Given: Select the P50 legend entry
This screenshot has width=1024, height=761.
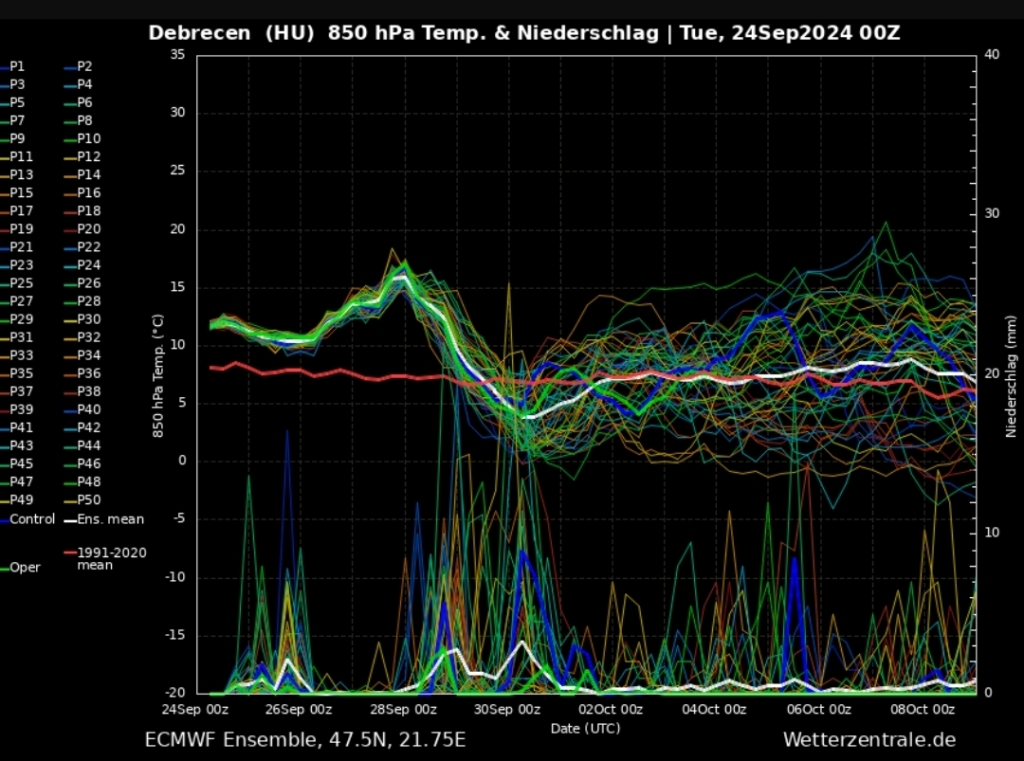Looking at the screenshot, I should 88,499.
